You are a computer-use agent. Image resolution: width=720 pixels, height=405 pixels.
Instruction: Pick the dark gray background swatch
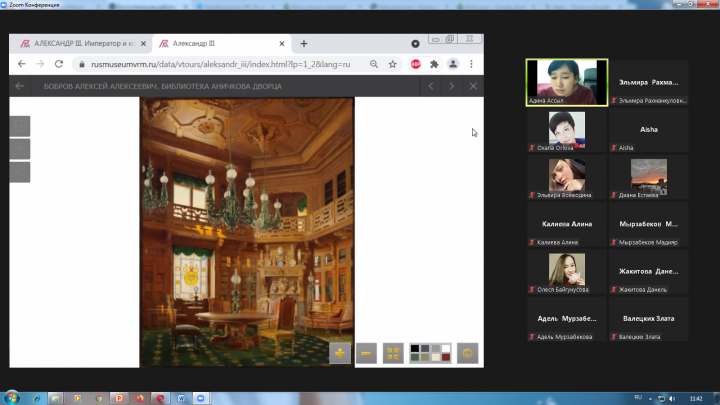[x=425, y=349]
